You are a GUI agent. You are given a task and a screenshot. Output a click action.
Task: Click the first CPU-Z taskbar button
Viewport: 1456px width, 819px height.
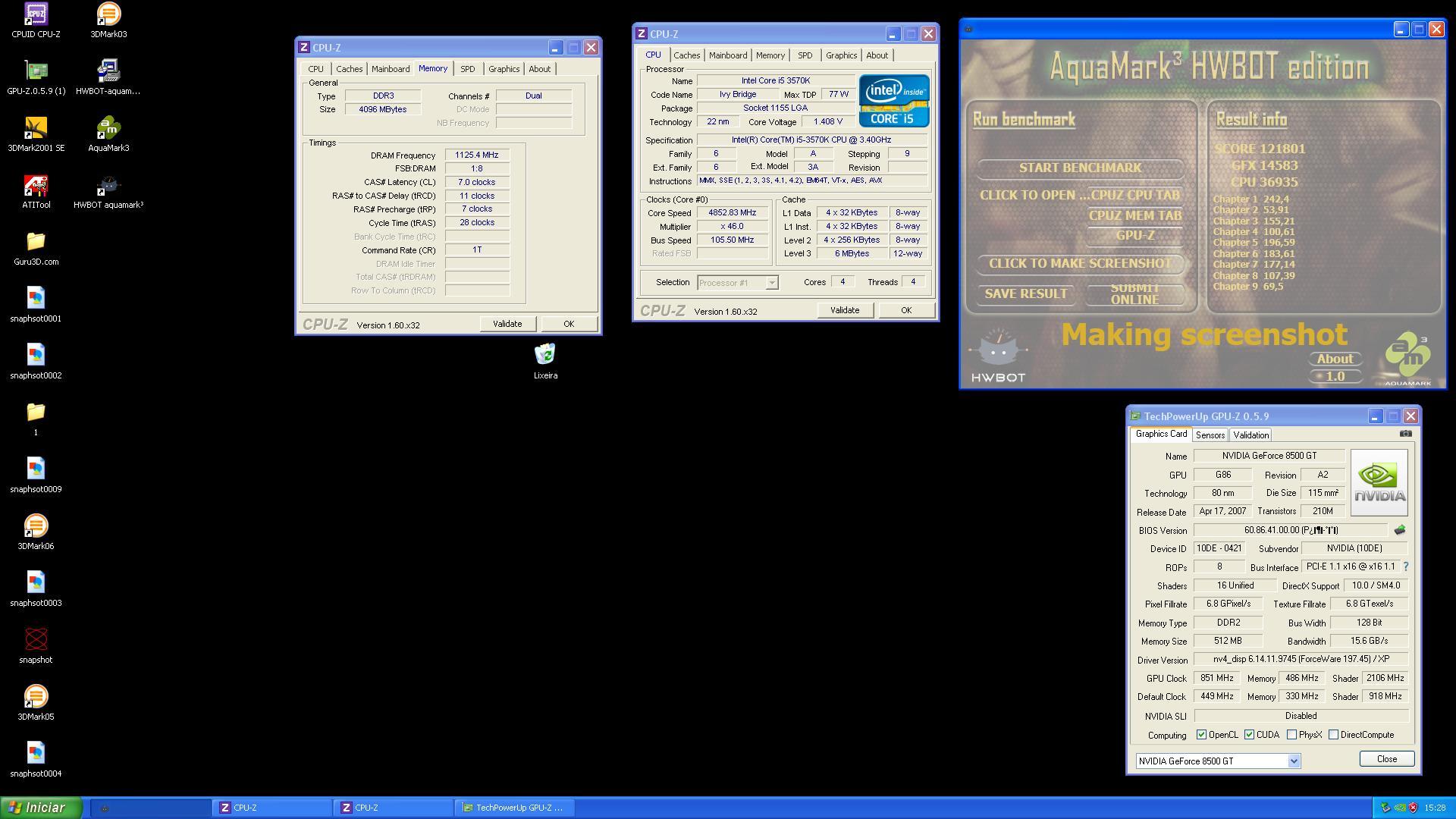point(272,808)
